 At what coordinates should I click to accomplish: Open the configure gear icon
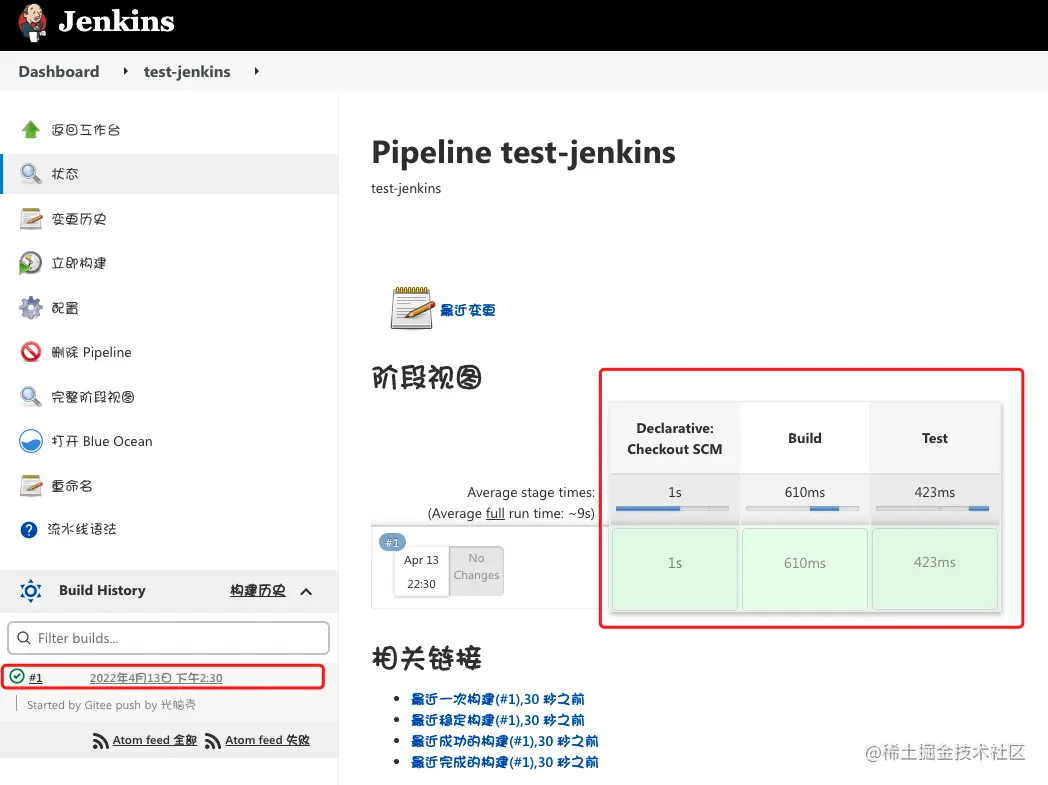pos(31,308)
